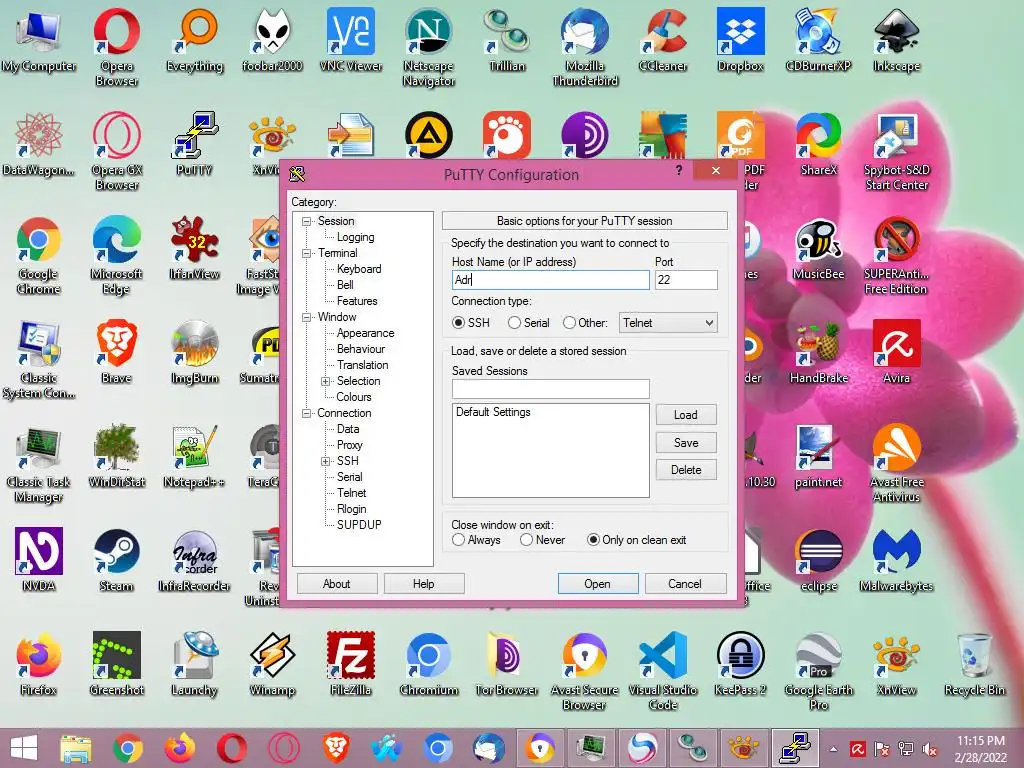The image size is (1024, 768).
Task: Click the Host Name input field
Action: click(x=551, y=280)
